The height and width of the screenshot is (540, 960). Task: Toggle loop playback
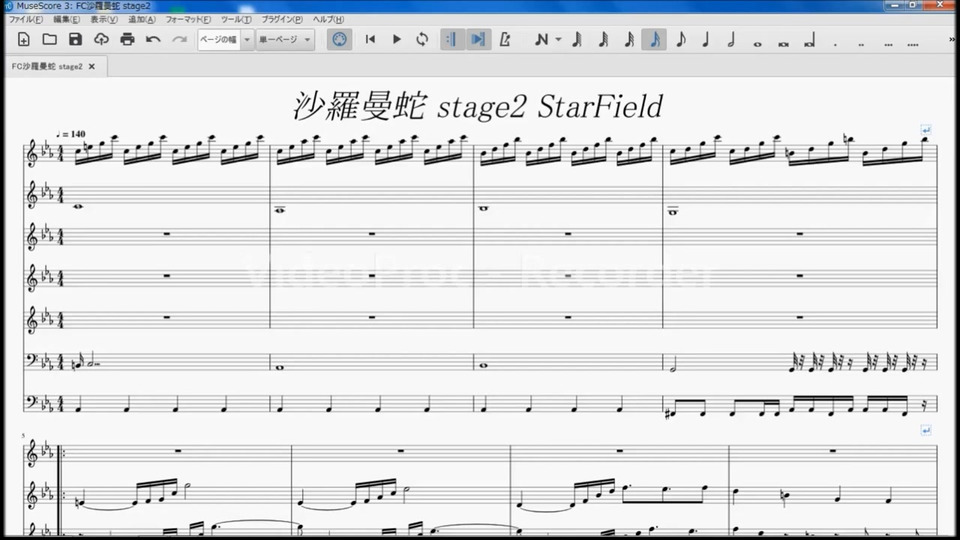pos(422,40)
